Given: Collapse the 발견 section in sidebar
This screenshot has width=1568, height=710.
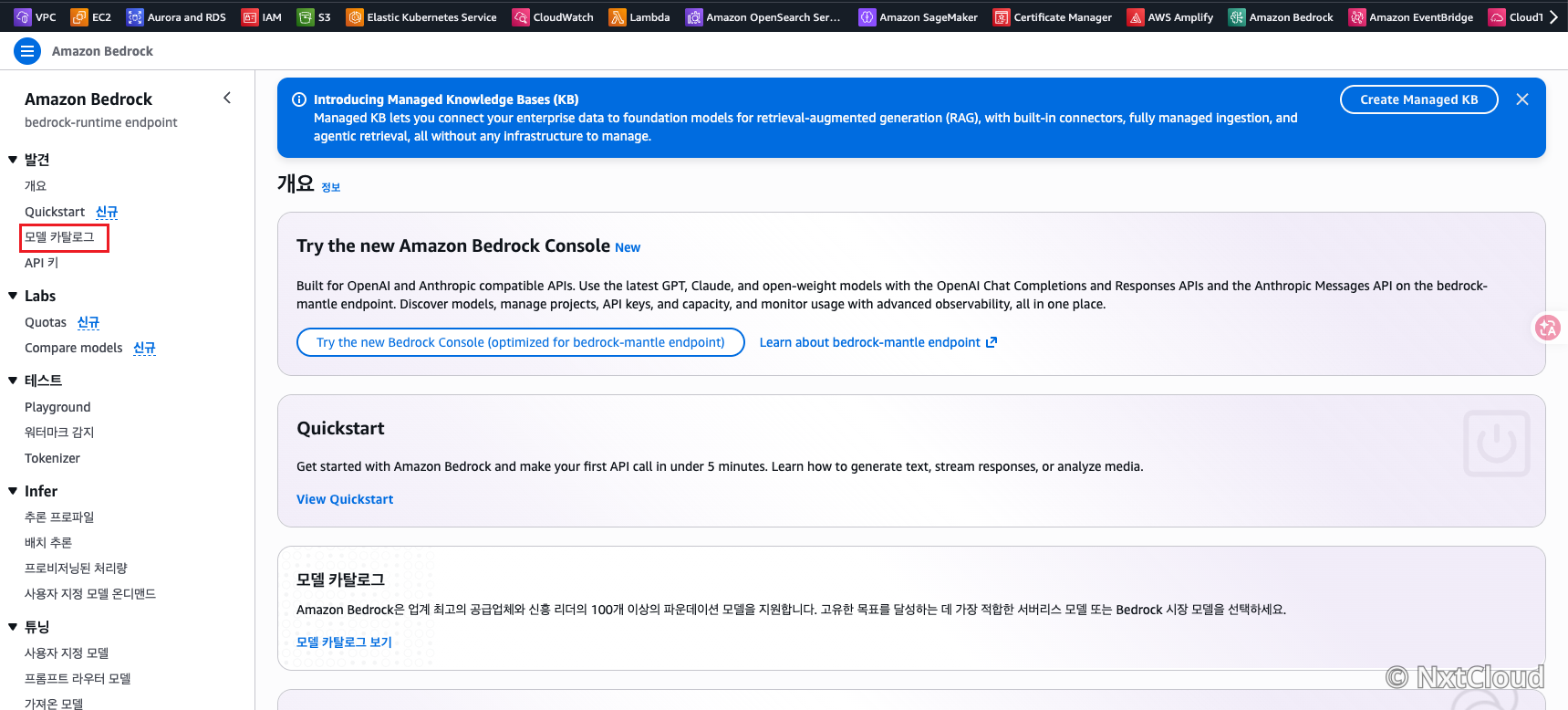Looking at the screenshot, I should 13,160.
